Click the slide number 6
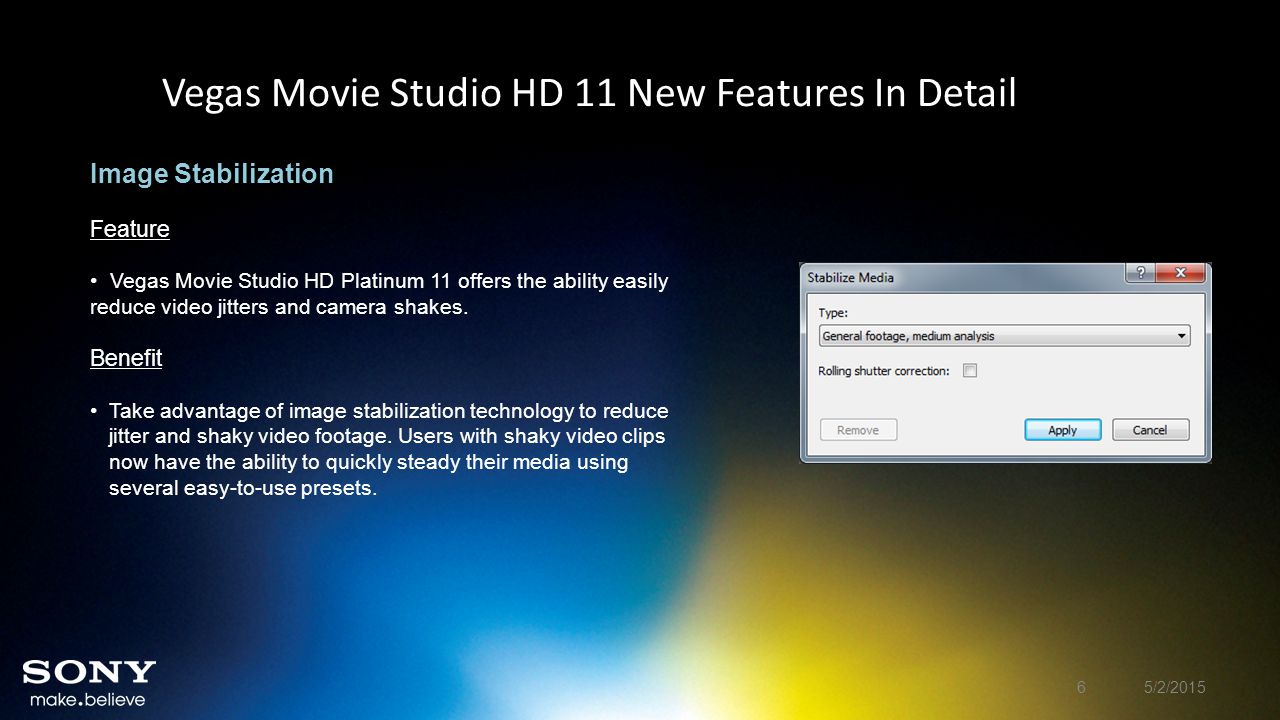Viewport: 1280px width, 720px height. tap(1081, 687)
